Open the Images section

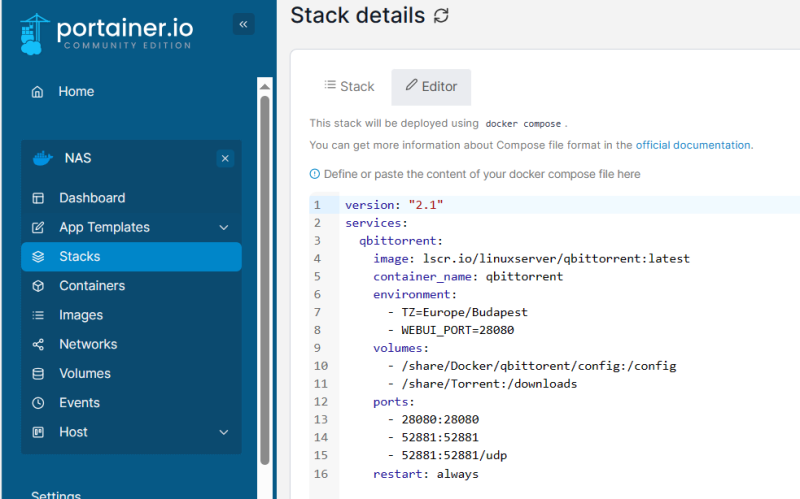click(81, 315)
